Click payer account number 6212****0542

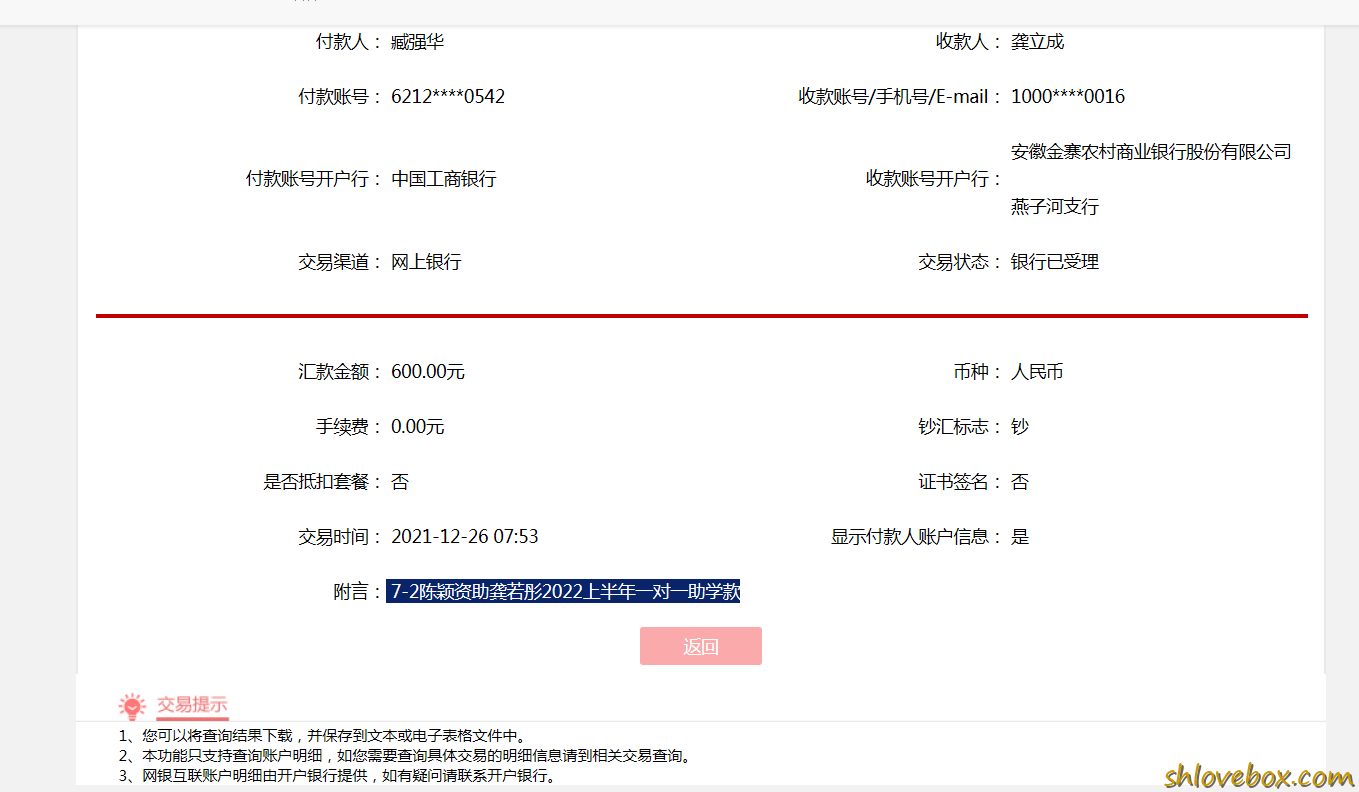448,97
